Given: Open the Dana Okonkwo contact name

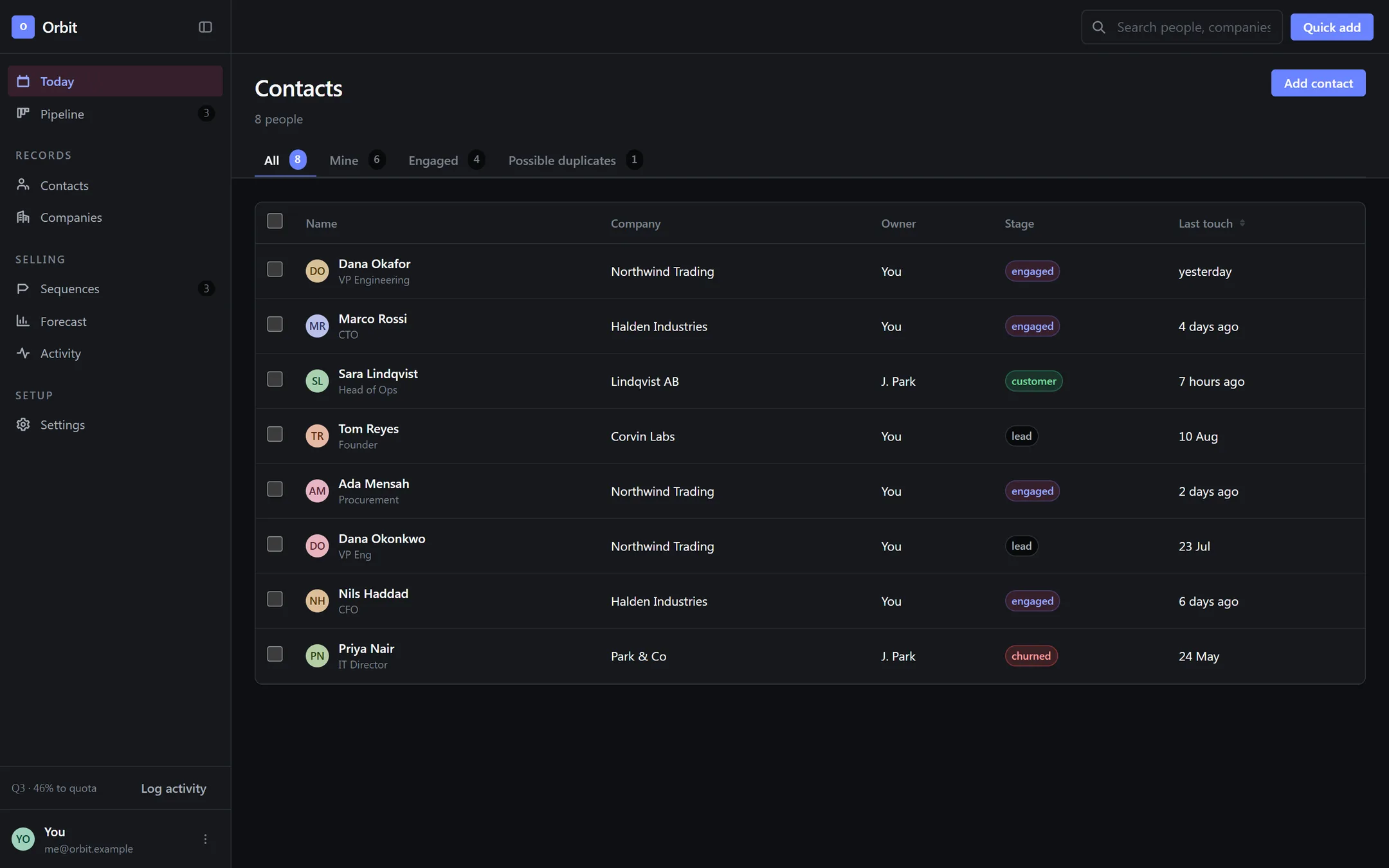Looking at the screenshot, I should 382,539.
